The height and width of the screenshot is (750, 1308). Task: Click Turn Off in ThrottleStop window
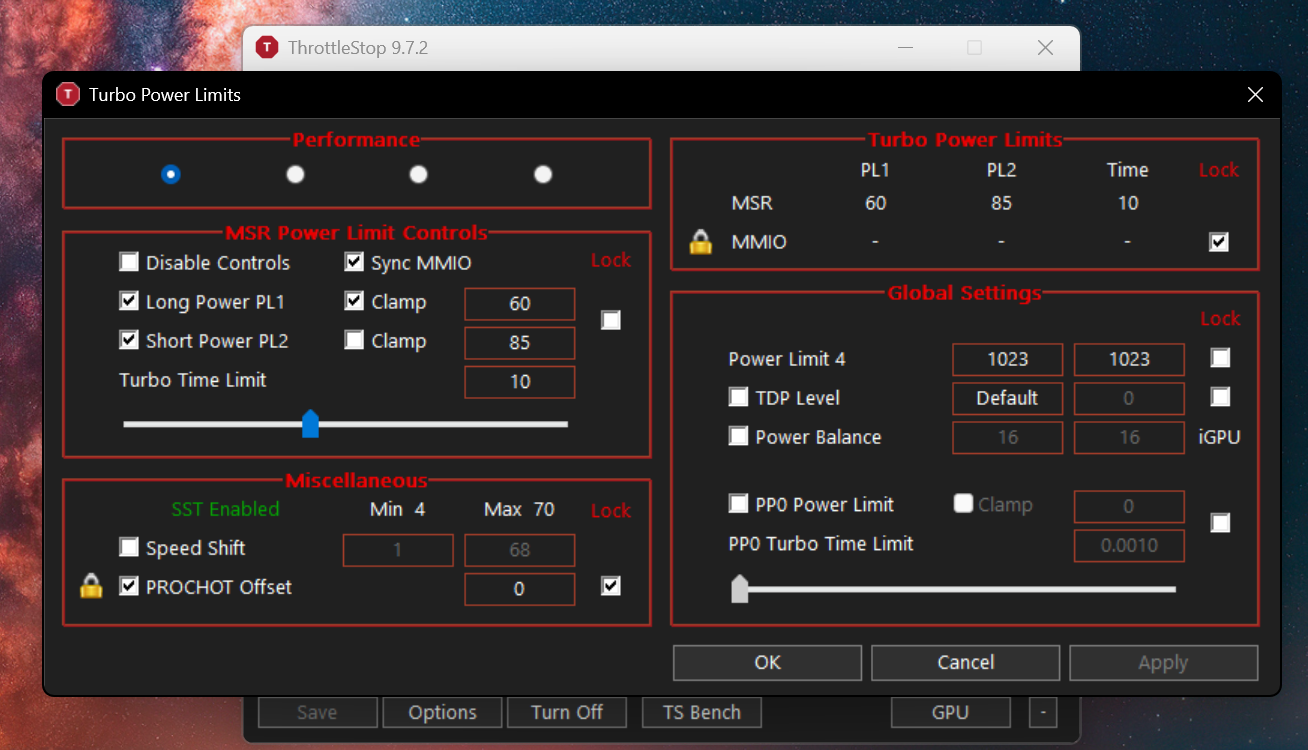567,712
